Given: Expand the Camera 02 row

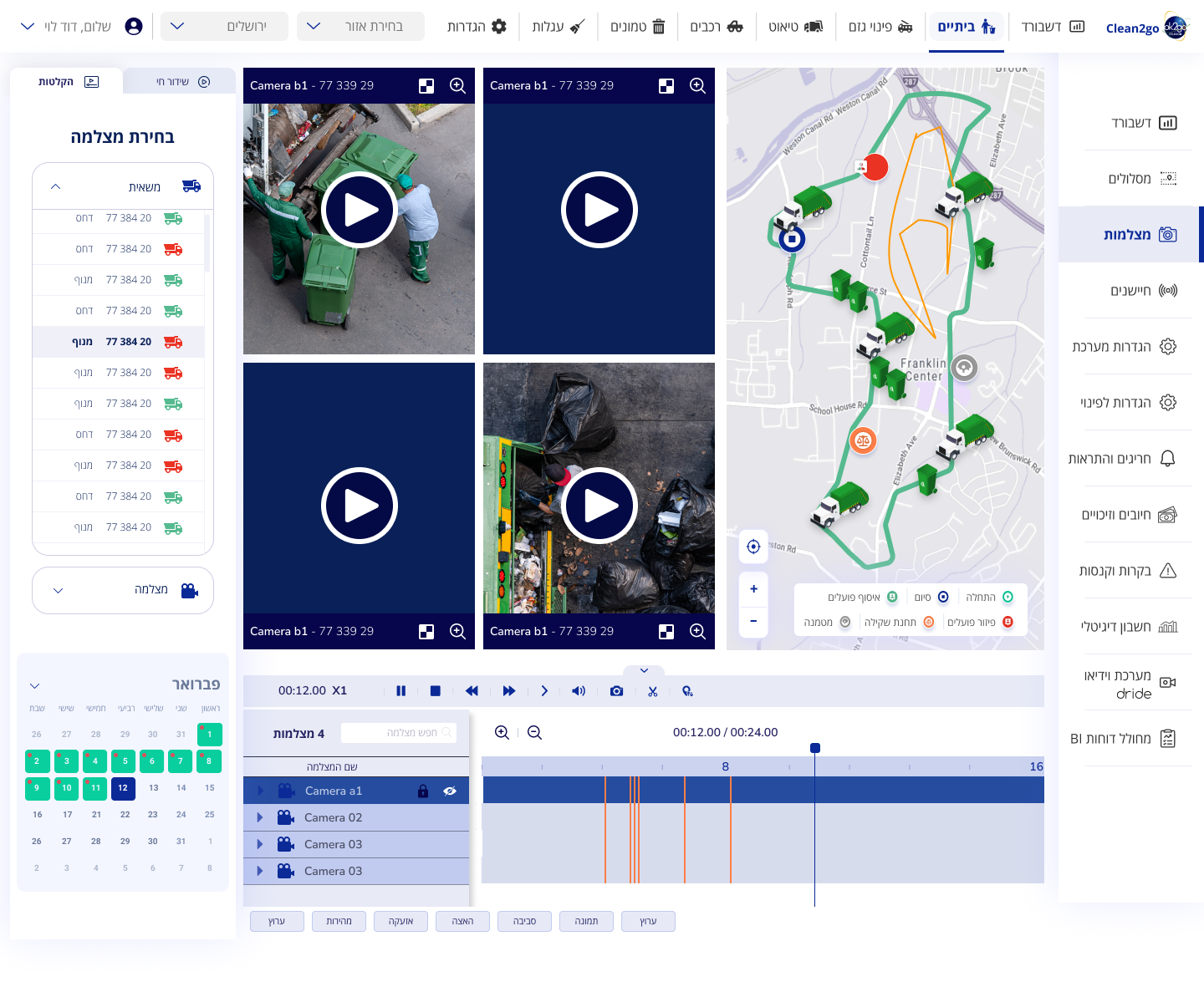Looking at the screenshot, I should point(260,817).
